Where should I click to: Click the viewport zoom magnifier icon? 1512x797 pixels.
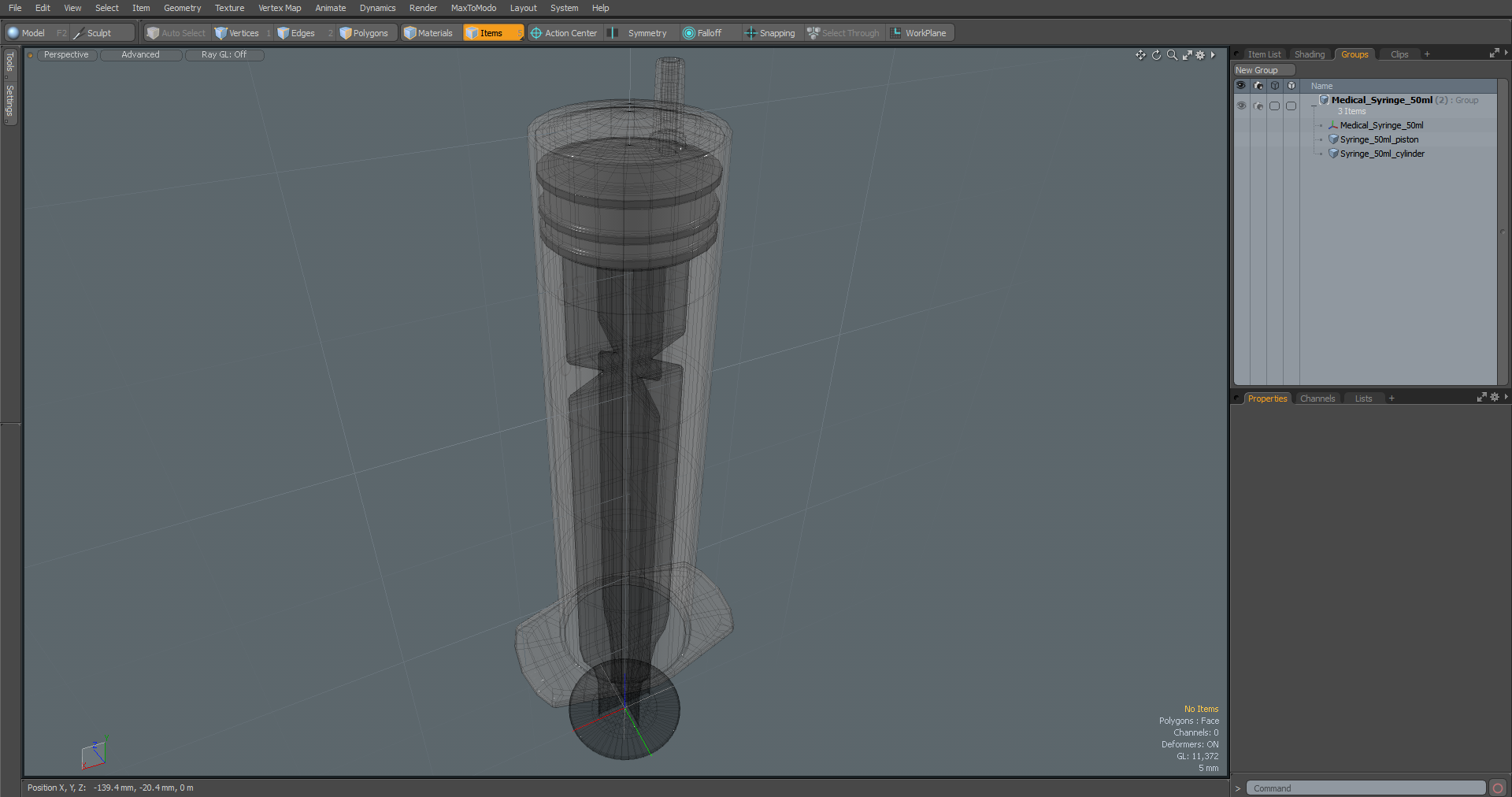tap(1172, 55)
